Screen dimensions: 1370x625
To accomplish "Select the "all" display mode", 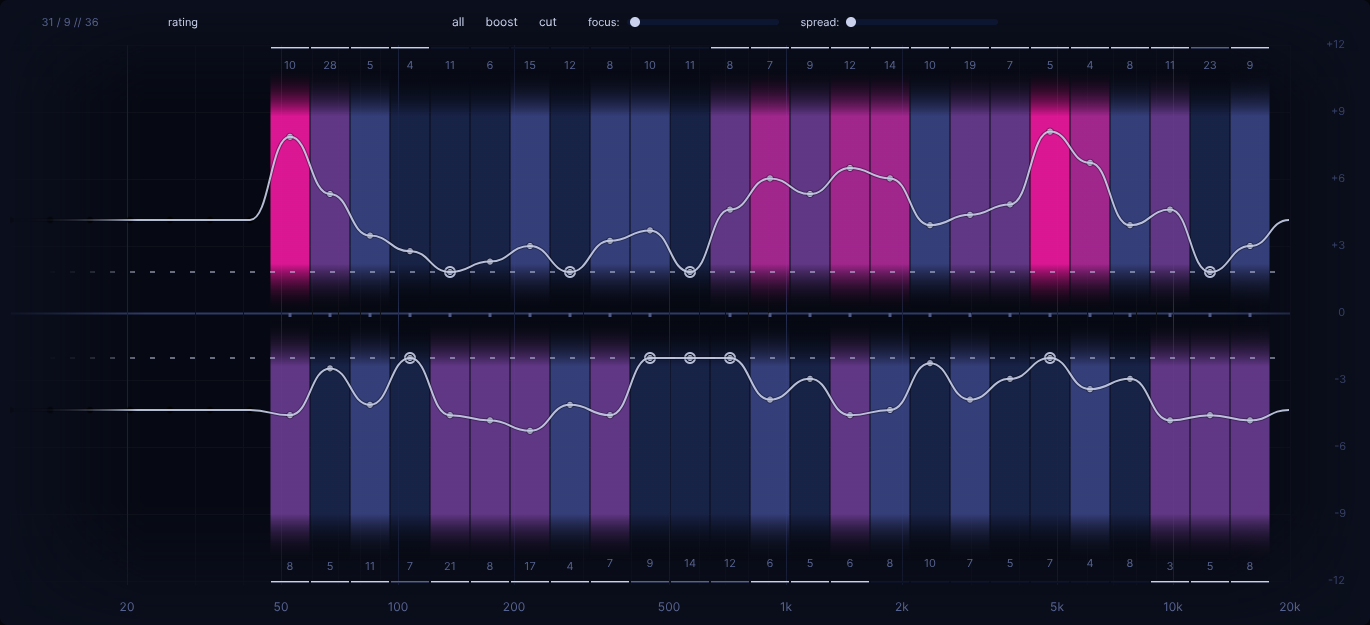I will click(x=458, y=22).
